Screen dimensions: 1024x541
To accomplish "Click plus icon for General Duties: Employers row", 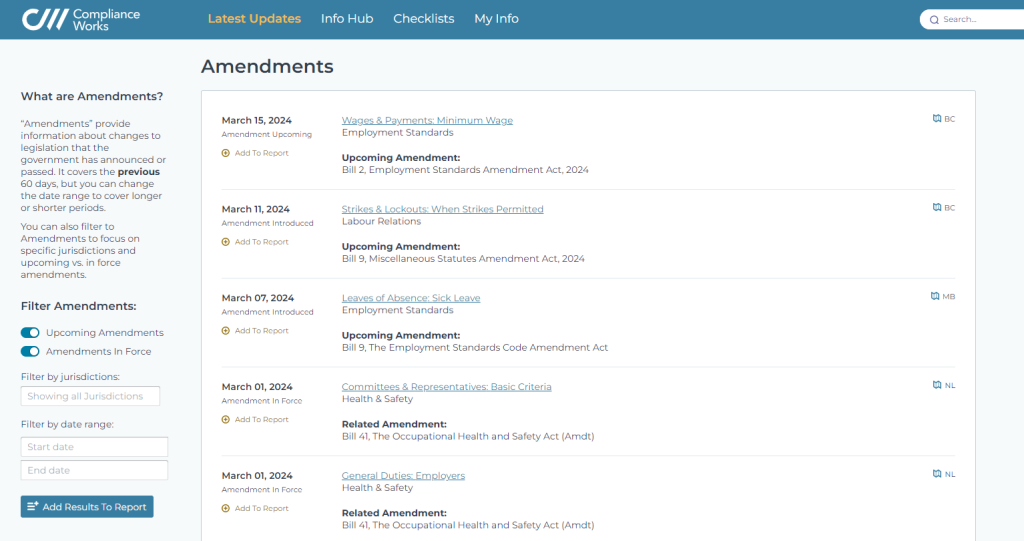I will pyautogui.click(x=226, y=508).
